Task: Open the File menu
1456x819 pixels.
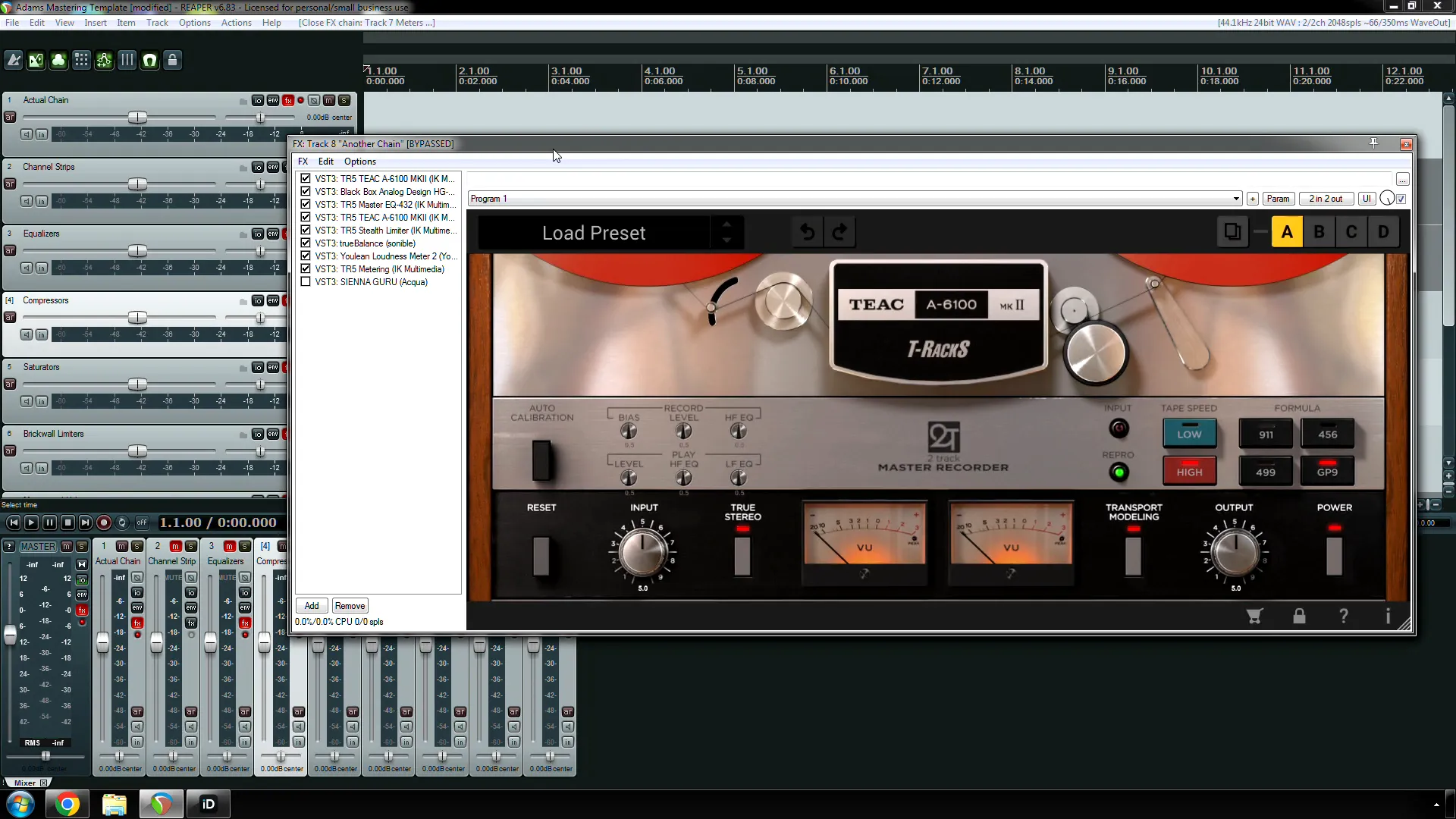Action: 12,23
